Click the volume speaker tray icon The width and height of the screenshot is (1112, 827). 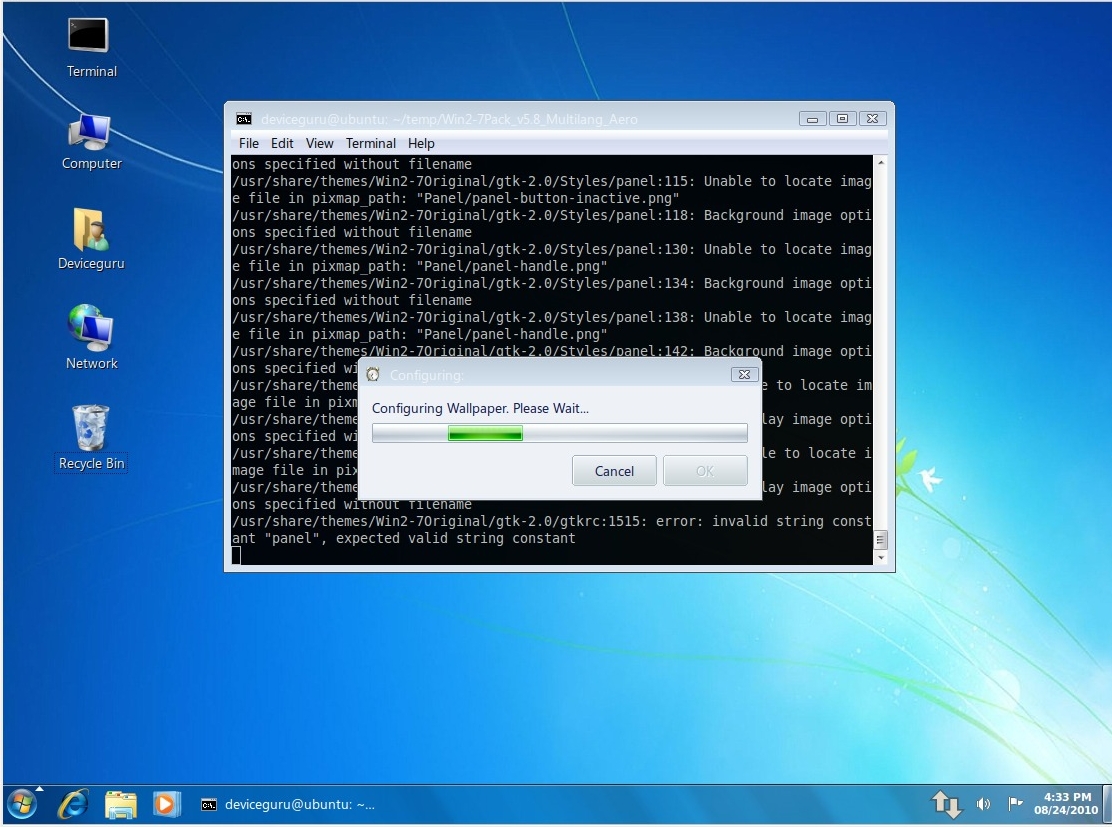coord(983,804)
